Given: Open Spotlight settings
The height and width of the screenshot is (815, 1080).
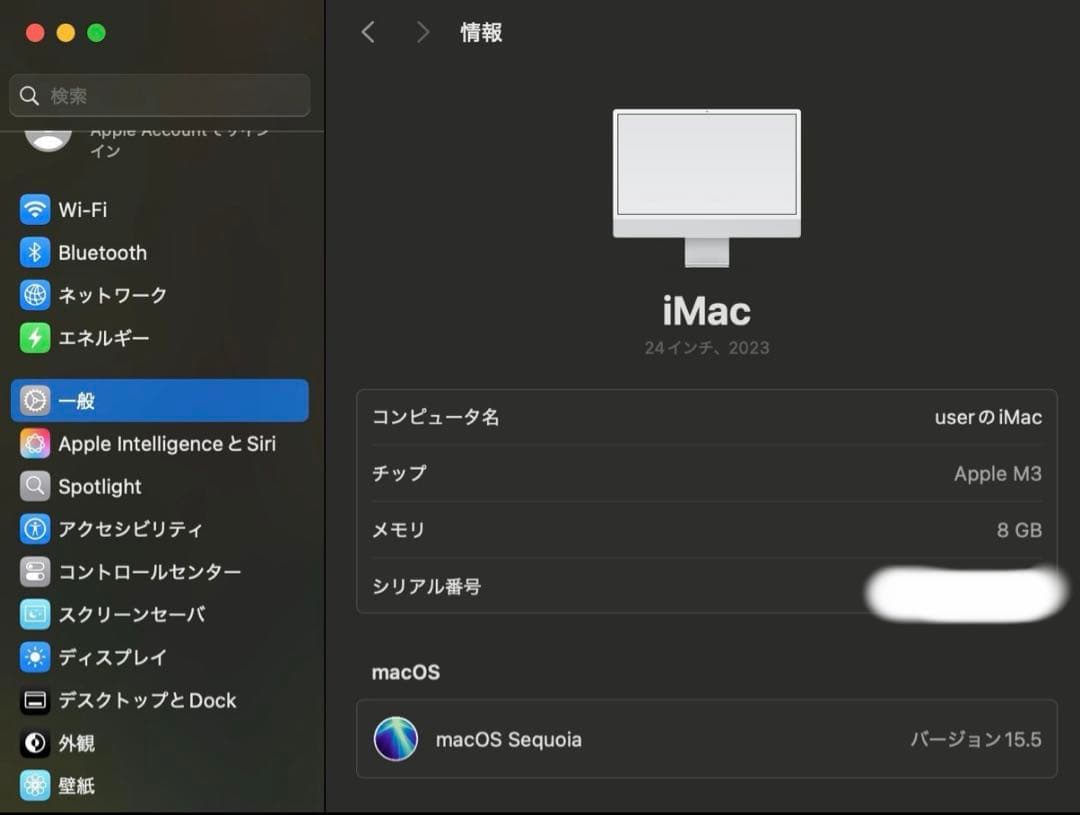Looking at the screenshot, I should coord(100,486).
